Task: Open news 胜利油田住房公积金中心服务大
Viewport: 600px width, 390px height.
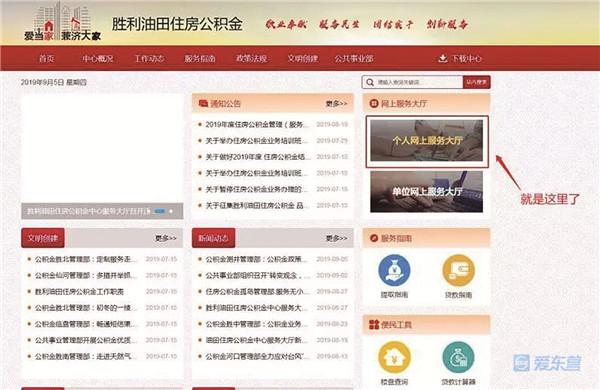Action: (x=256, y=308)
